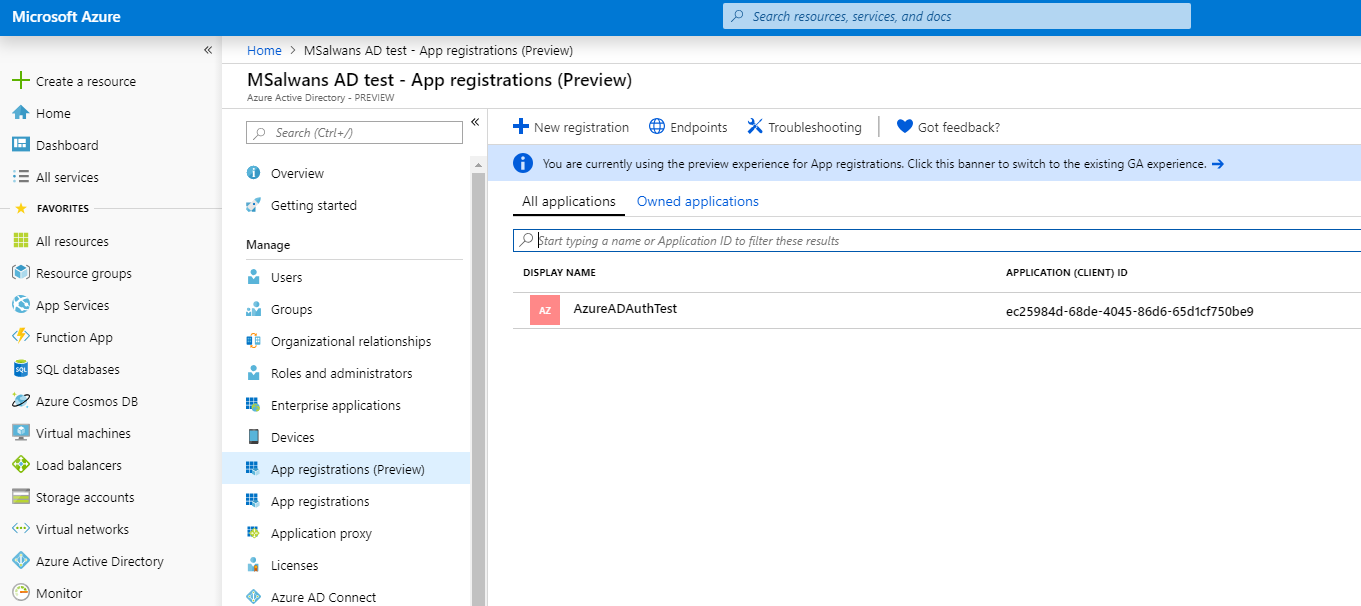Viewport: 1361px width, 606px height.
Task: Click the SQL databases icon
Action: pyautogui.click(x=20, y=369)
